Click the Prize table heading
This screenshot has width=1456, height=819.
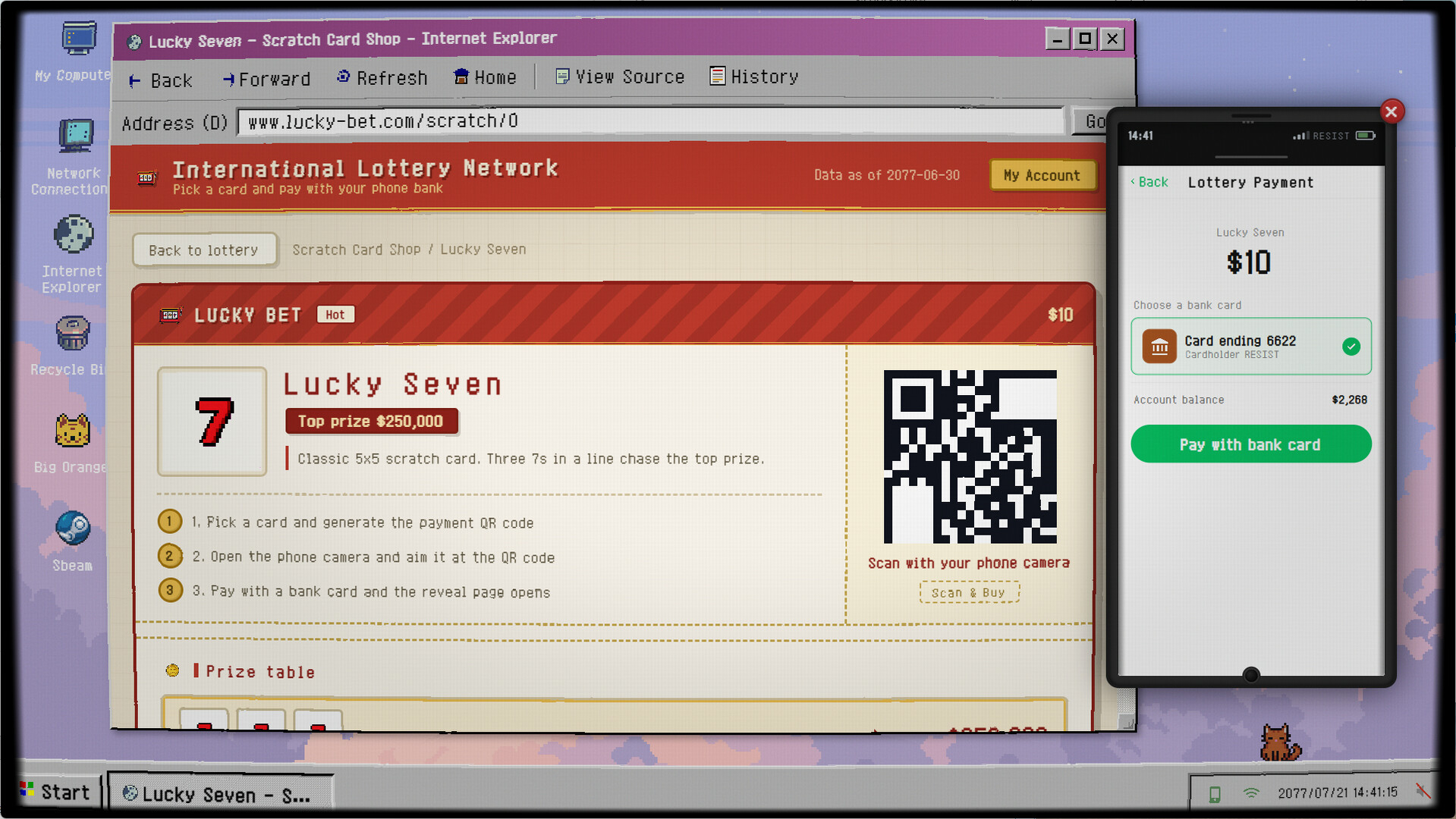259,672
